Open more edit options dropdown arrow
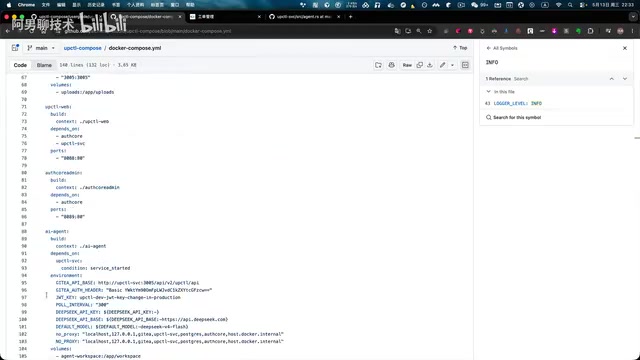Screen dimensions: 640x360 coord(452,65)
